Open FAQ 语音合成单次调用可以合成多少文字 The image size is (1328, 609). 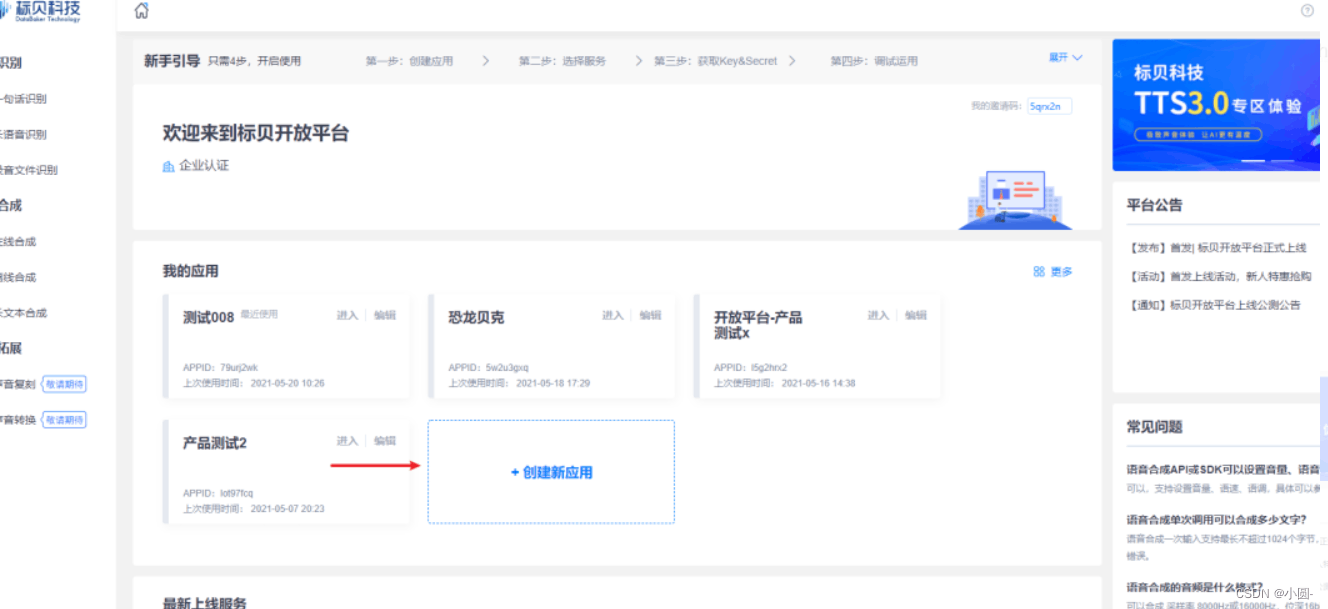pos(1217,519)
